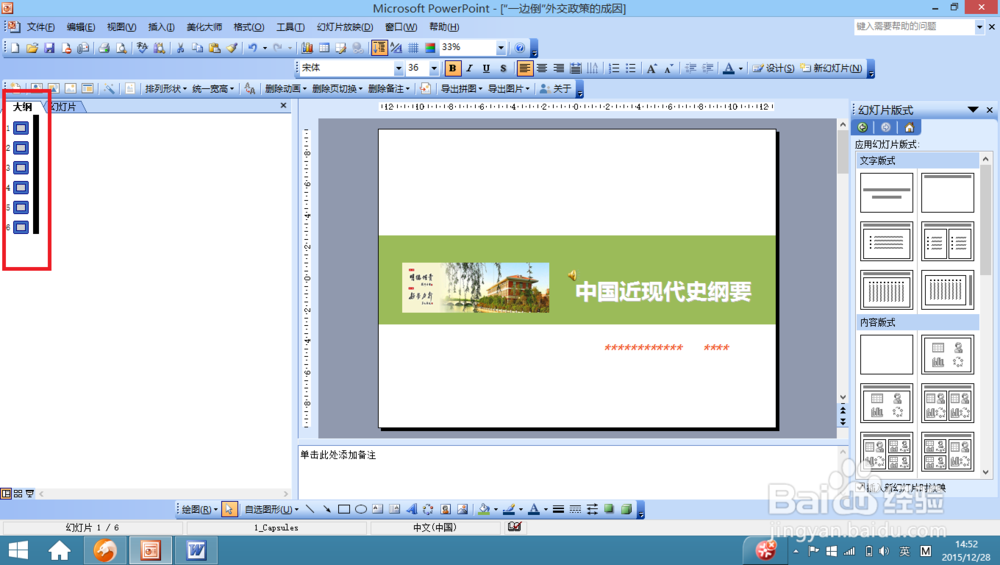Image resolution: width=1000 pixels, height=565 pixels.
Task: Open the 格式 menu
Action: tap(249, 27)
